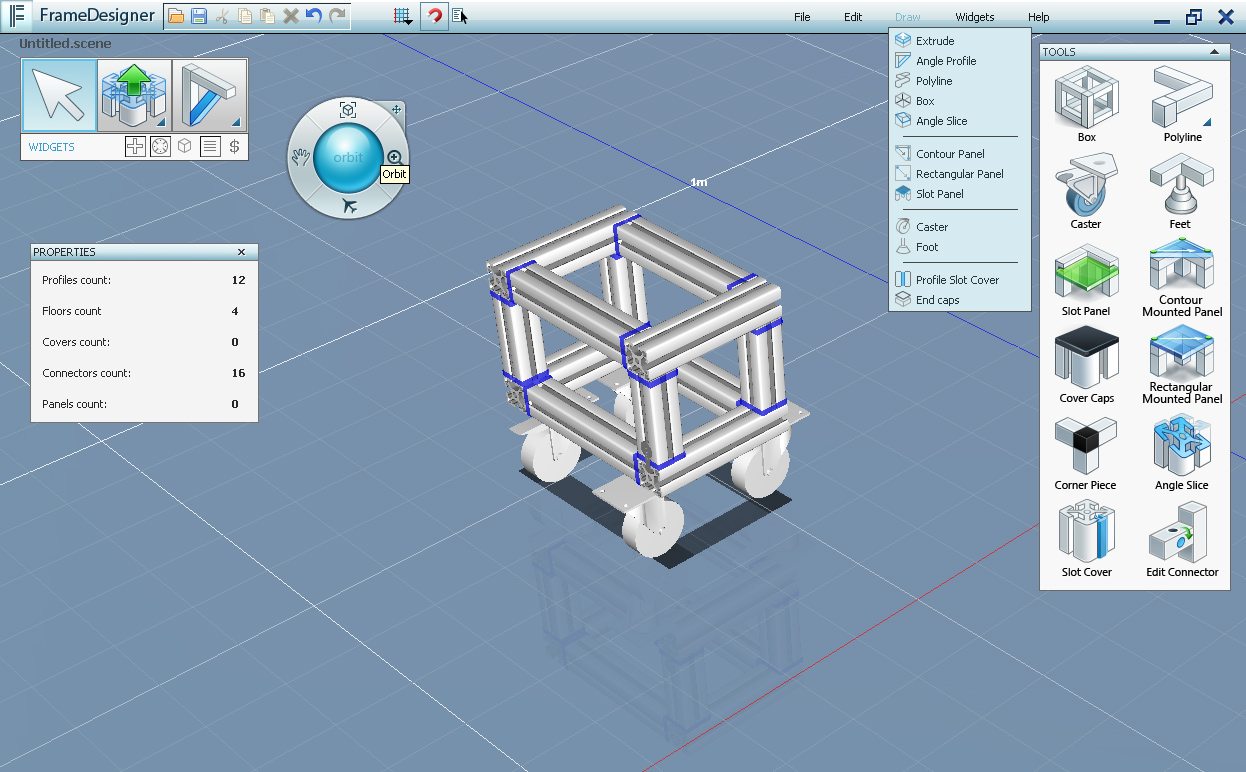Toggle the list lines widget button

point(210,147)
